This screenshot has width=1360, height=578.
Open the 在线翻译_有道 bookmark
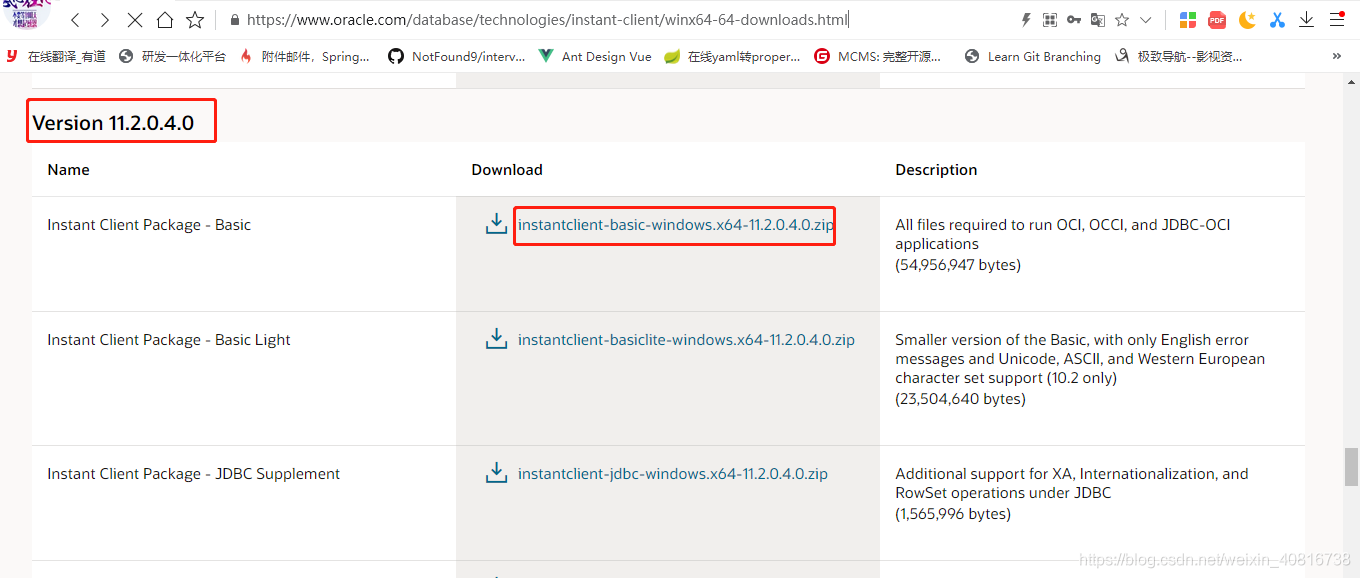click(x=56, y=57)
